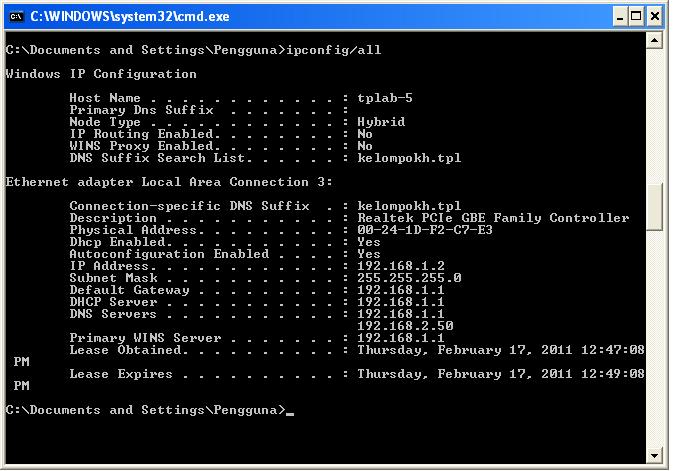Screen dimensions: 680x471
Task: Open the cmd.exe system menu icon
Action: [x=16, y=16]
